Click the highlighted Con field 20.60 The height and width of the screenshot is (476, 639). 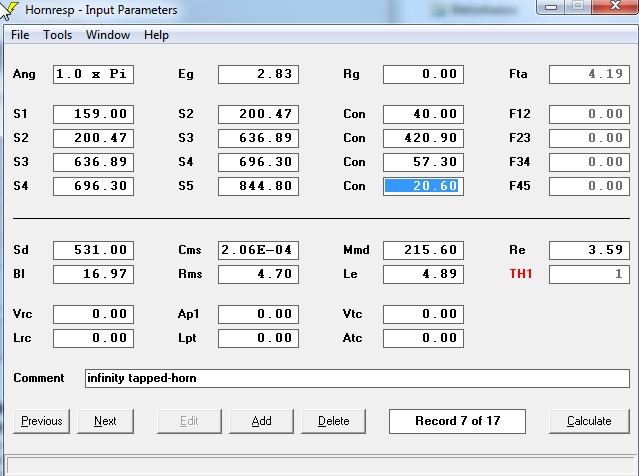423,186
